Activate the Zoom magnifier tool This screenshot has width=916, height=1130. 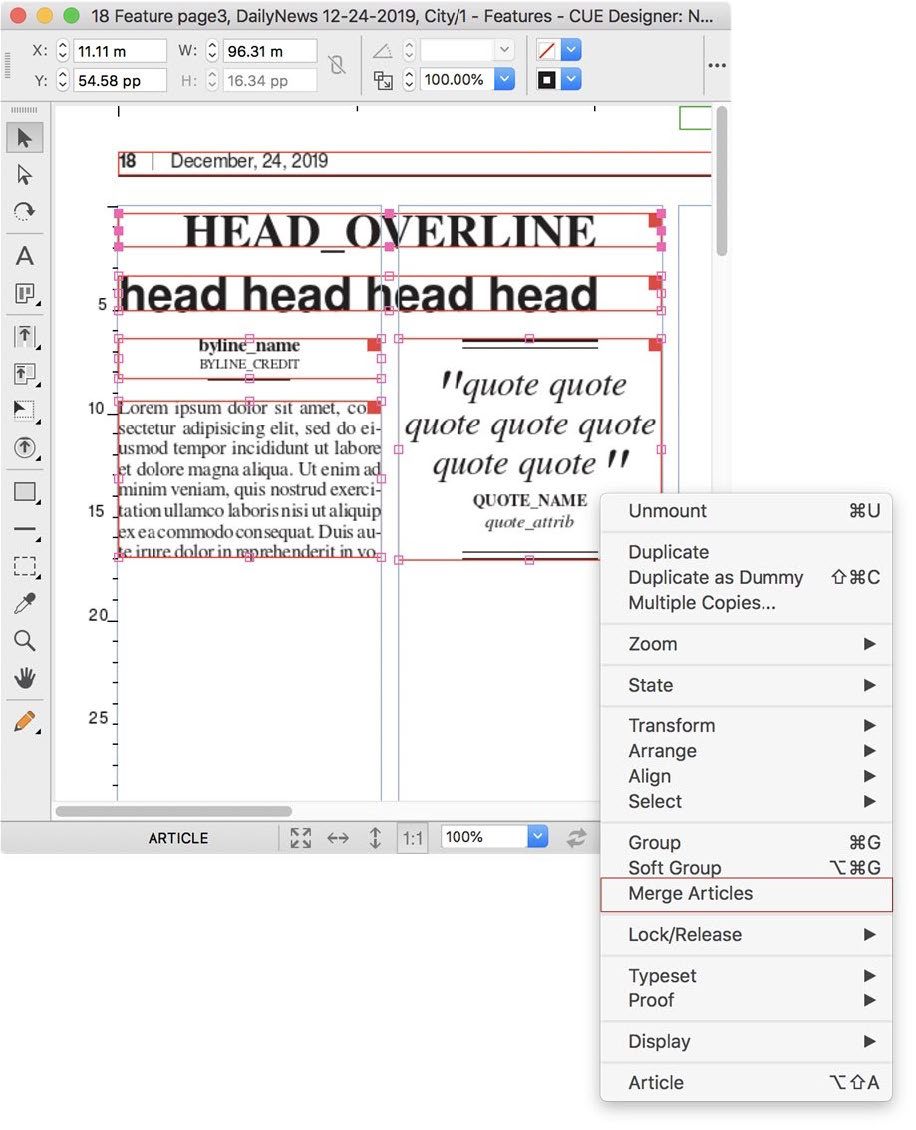pos(25,641)
